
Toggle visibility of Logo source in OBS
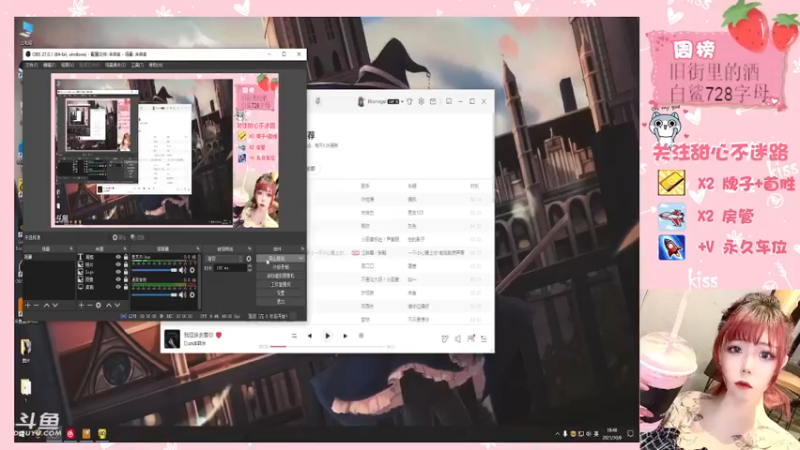pos(118,272)
